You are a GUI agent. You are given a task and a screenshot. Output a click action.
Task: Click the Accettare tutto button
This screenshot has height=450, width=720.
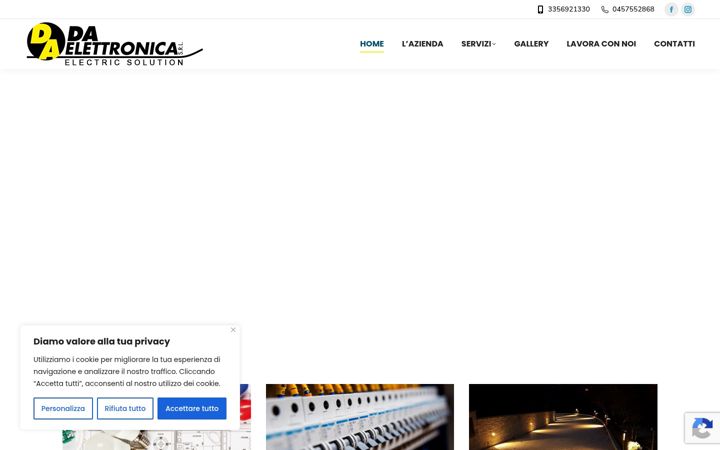click(x=192, y=408)
